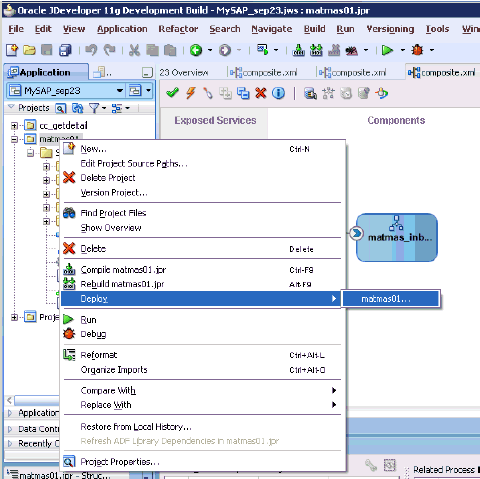480x479 pixels.
Task: Select matmas01... in Deploy submenu
Action: pos(391,299)
